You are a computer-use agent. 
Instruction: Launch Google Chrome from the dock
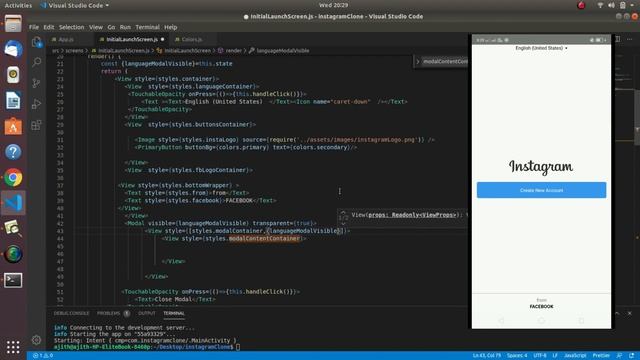pyautogui.click(x=13, y=178)
